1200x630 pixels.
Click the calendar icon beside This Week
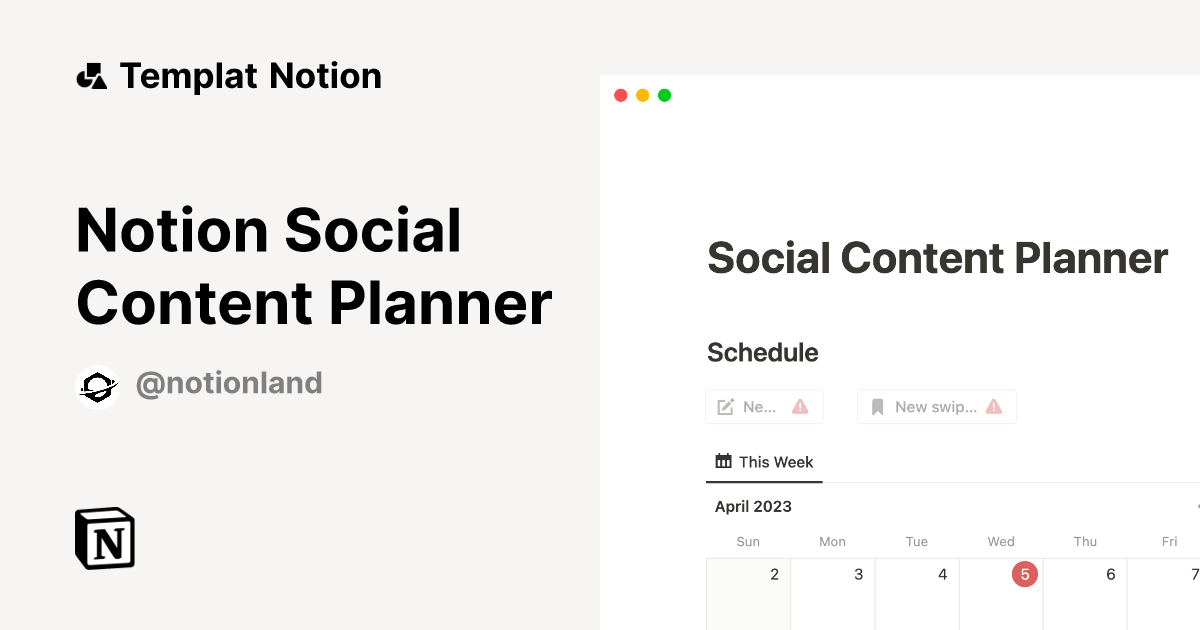click(723, 461)
